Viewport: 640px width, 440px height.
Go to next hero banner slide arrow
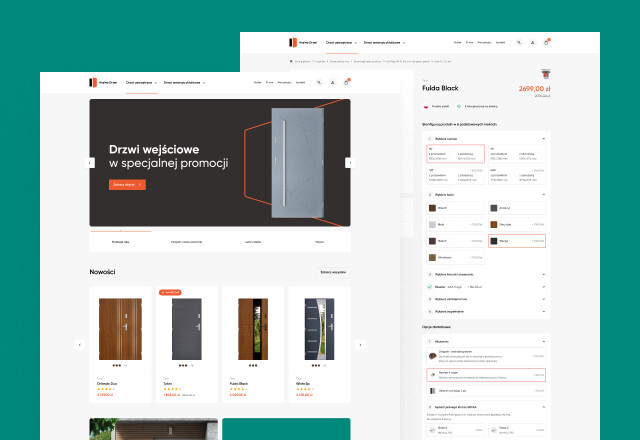point(349,162)
